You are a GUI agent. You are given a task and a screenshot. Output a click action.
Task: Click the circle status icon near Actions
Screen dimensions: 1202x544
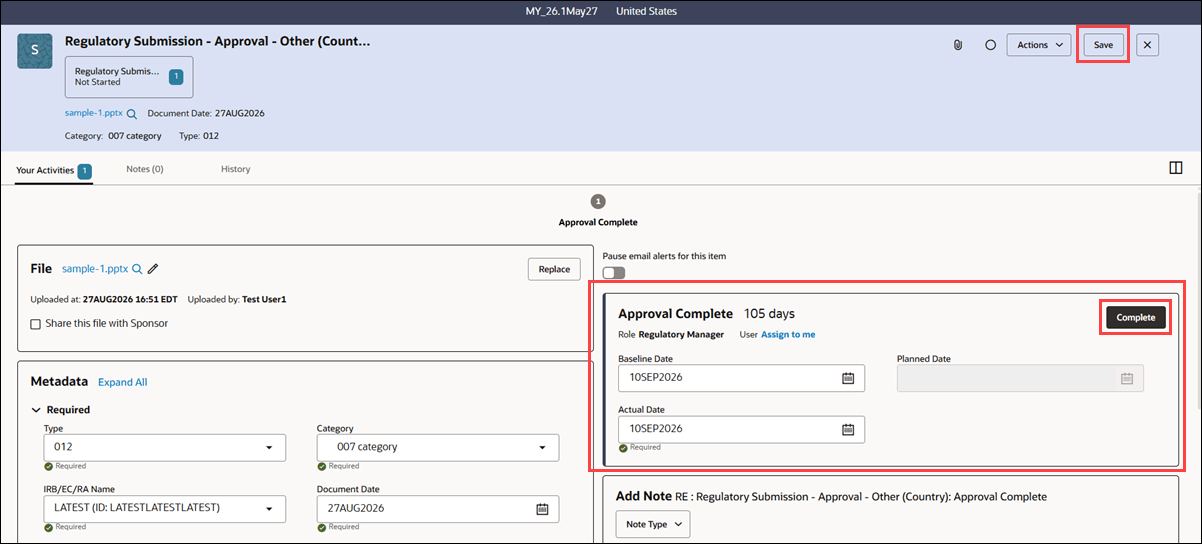tap(990, 45)
